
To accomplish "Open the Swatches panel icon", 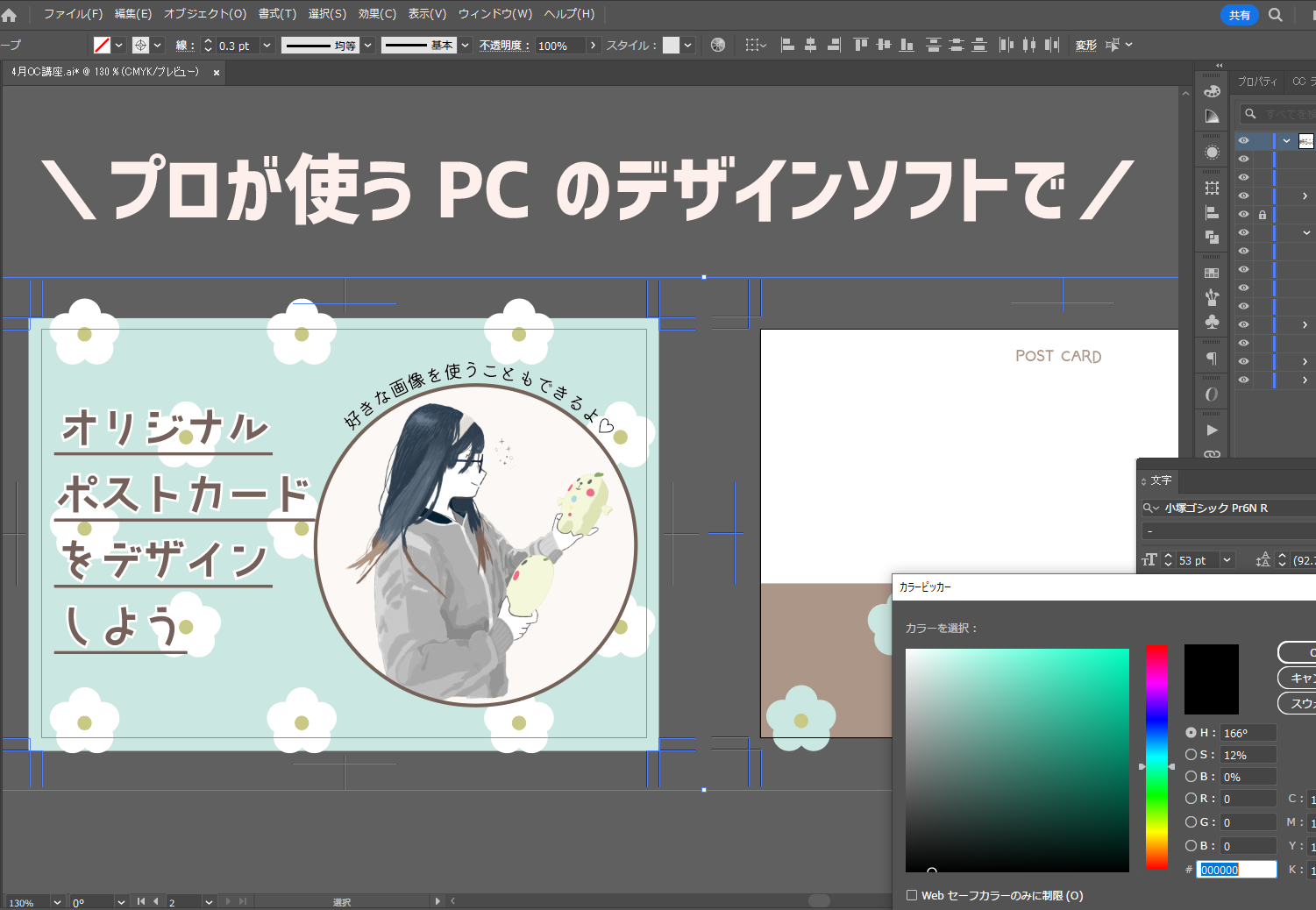I will (1212, 273).
